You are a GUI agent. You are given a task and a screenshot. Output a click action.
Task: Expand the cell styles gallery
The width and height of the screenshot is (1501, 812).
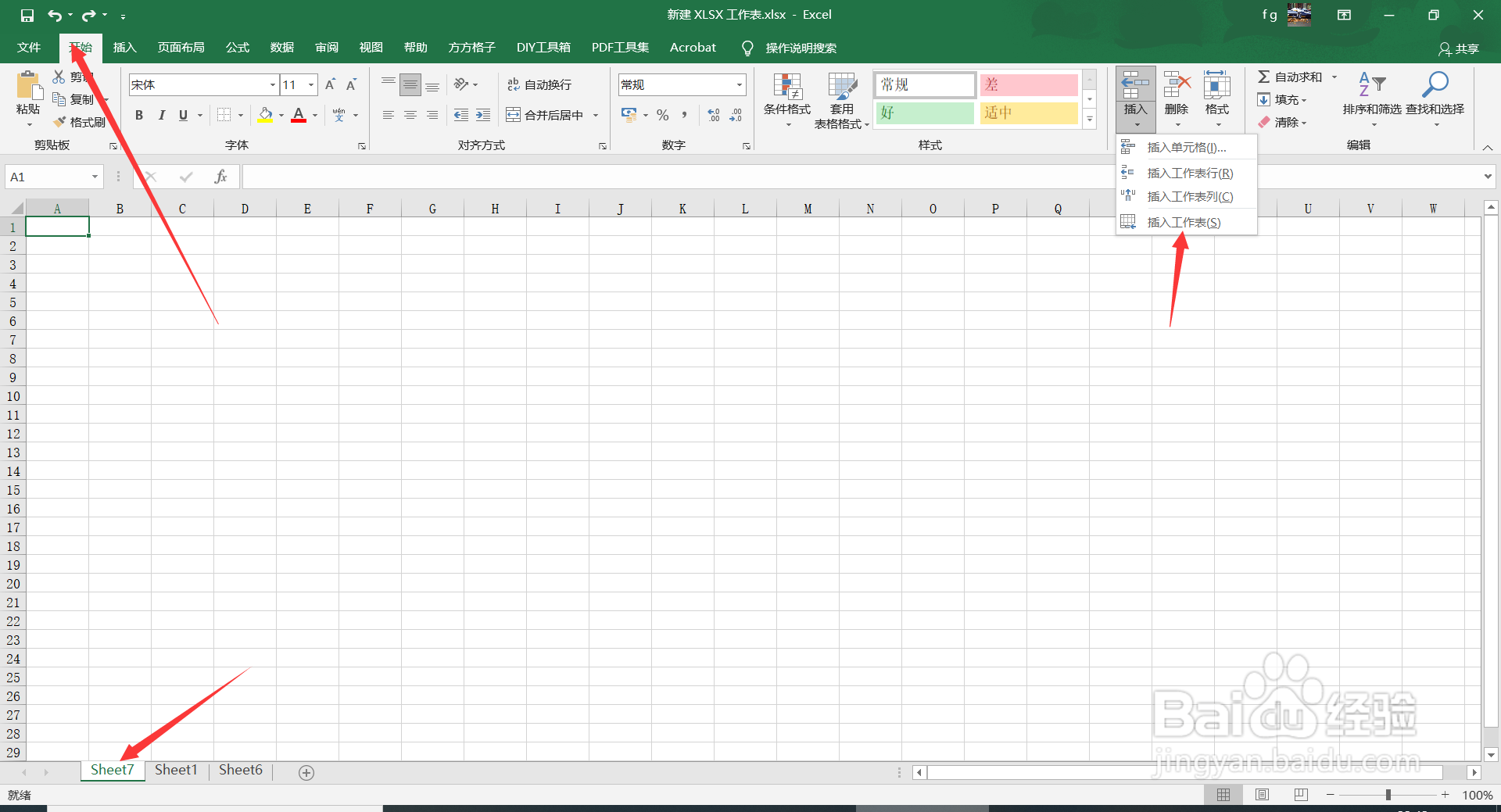coord(1090,119)
